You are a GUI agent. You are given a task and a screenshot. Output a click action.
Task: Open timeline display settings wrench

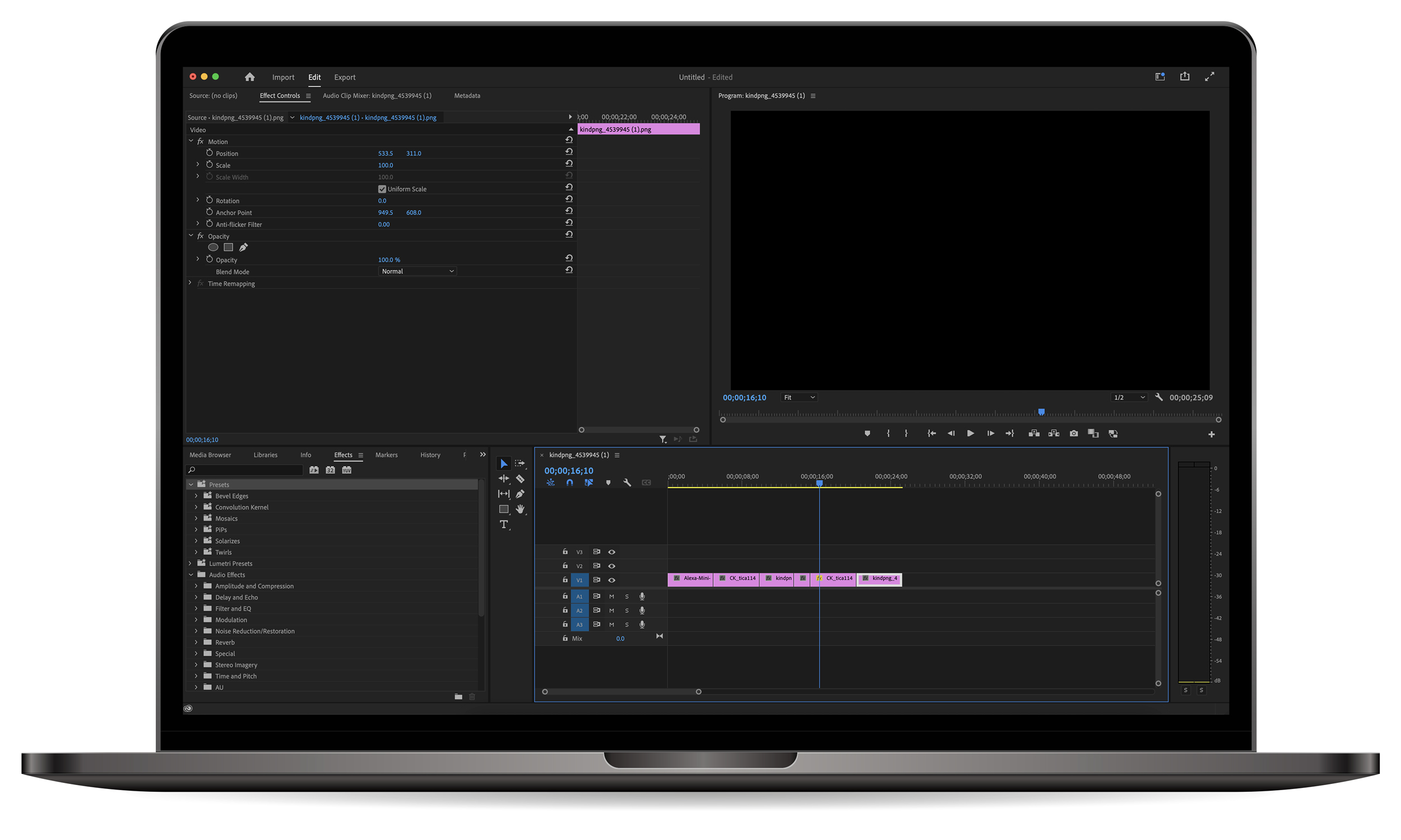tap(627, 483)
